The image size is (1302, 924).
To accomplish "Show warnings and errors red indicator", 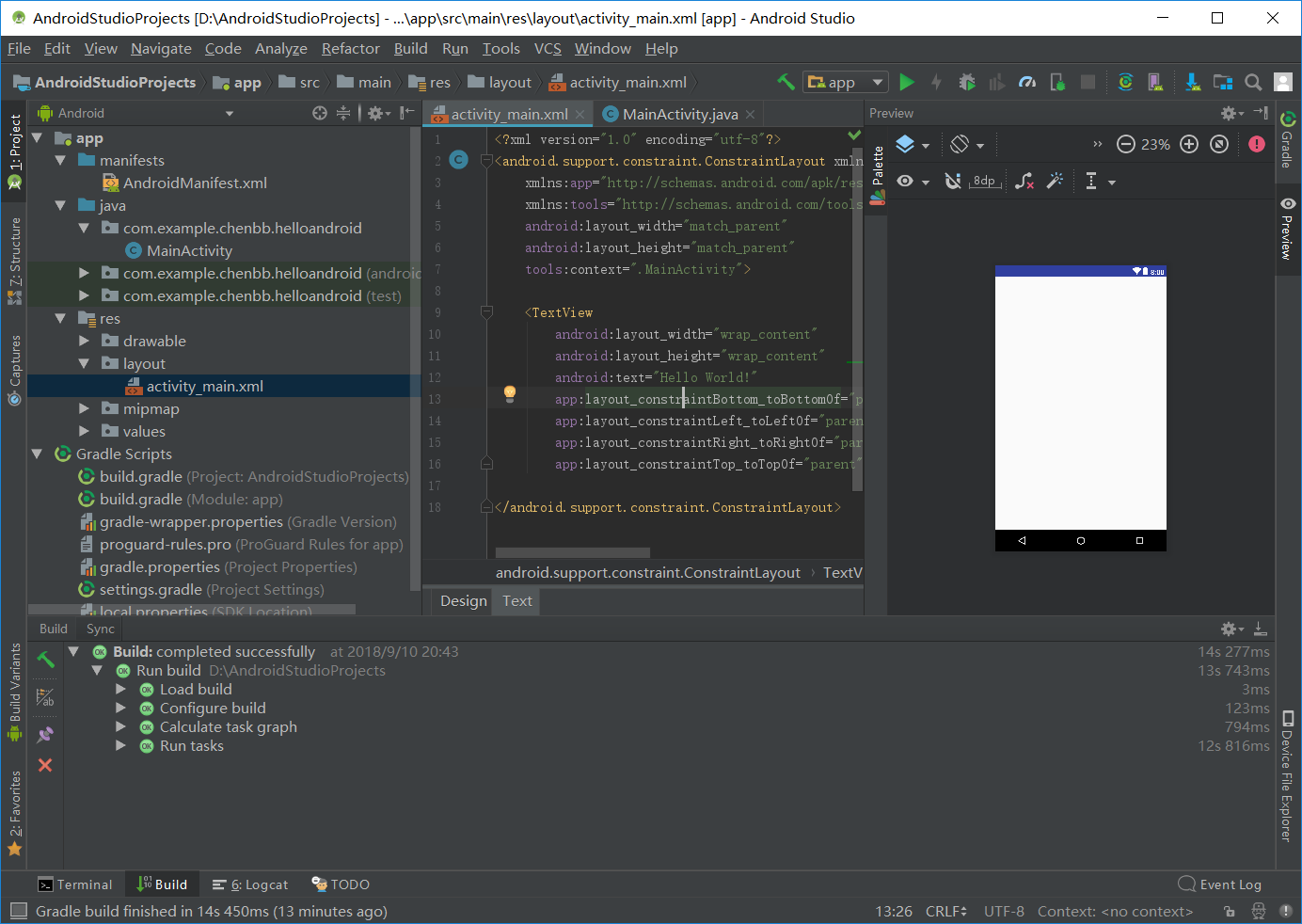I will point(1257,144).
